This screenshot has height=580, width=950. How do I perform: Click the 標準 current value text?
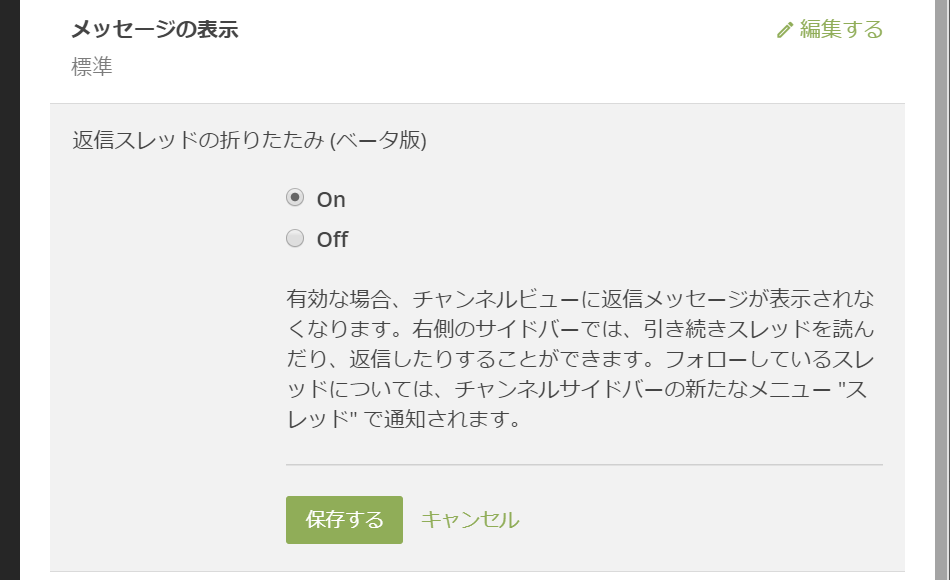coord(92,67)
